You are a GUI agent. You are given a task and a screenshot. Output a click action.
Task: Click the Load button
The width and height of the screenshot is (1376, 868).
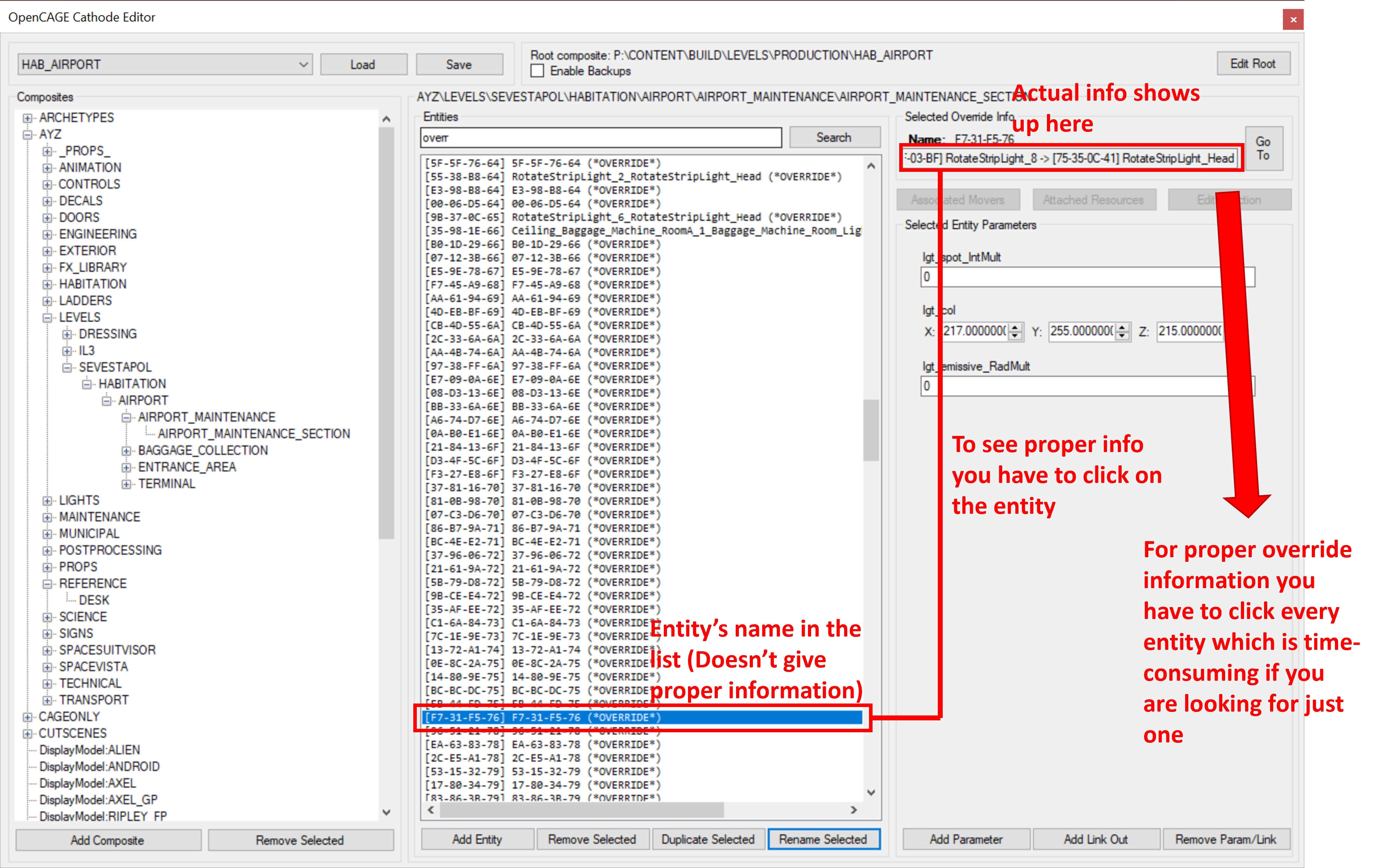click(363, 64)
